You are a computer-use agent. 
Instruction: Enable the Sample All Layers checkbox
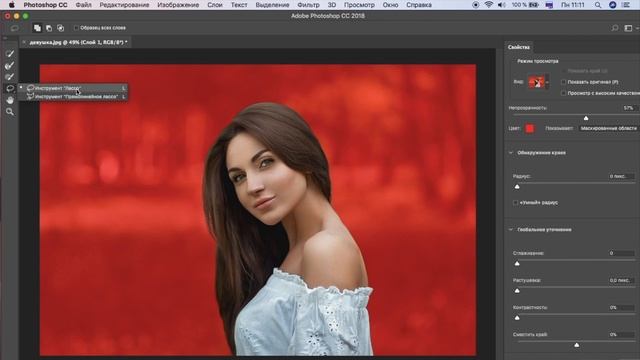[x=76, y=28]
